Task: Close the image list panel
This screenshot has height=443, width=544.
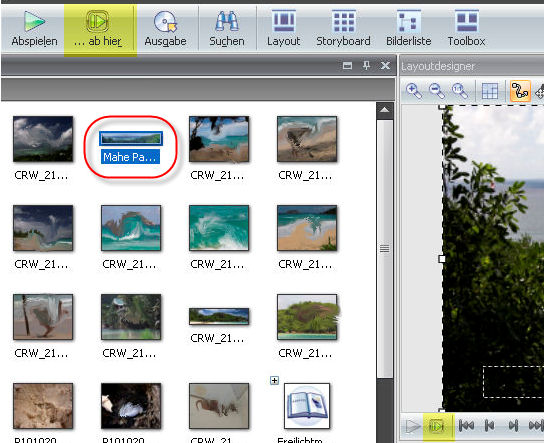Action: point(385,65)
